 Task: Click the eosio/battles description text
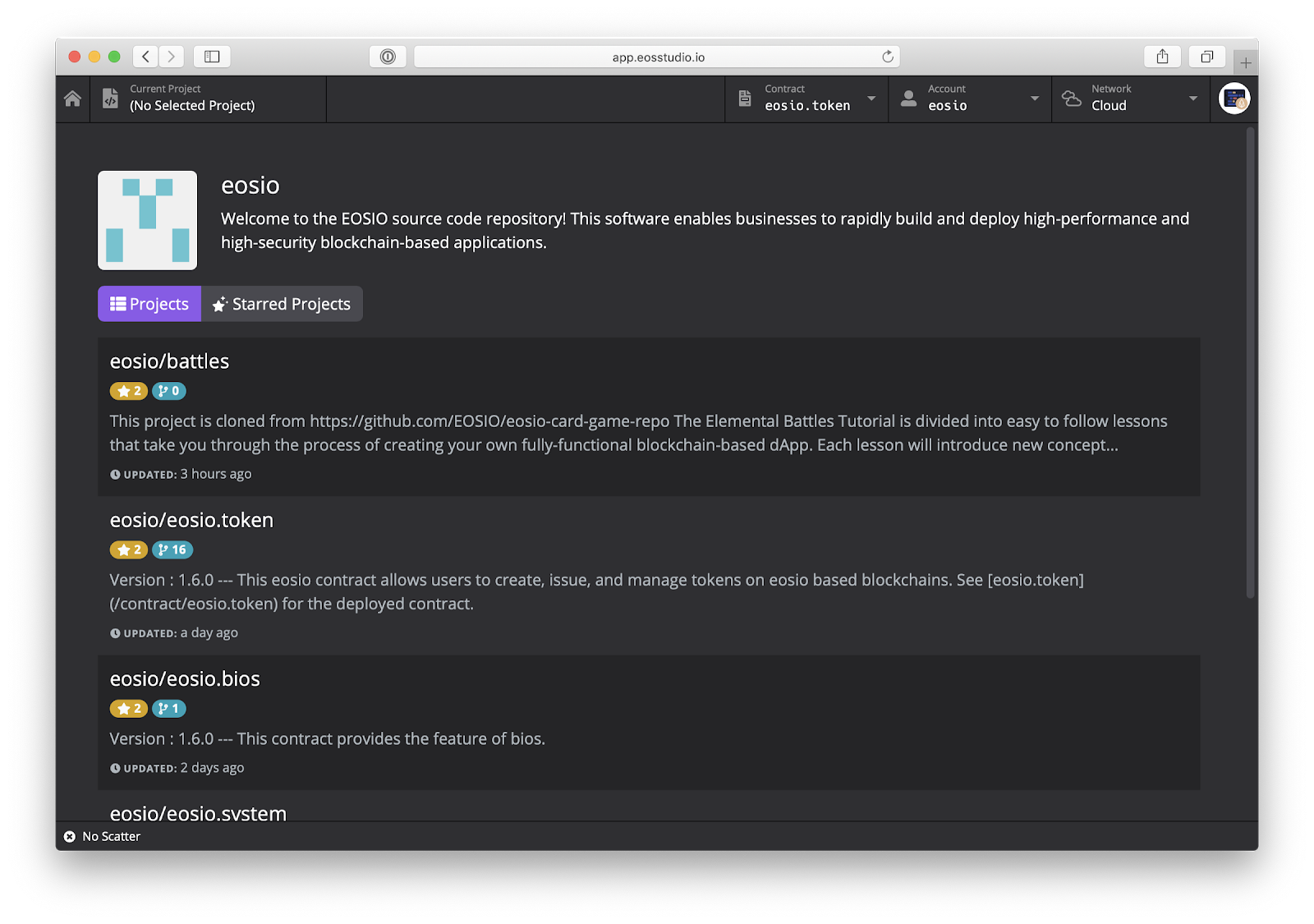tap(639, 433)
